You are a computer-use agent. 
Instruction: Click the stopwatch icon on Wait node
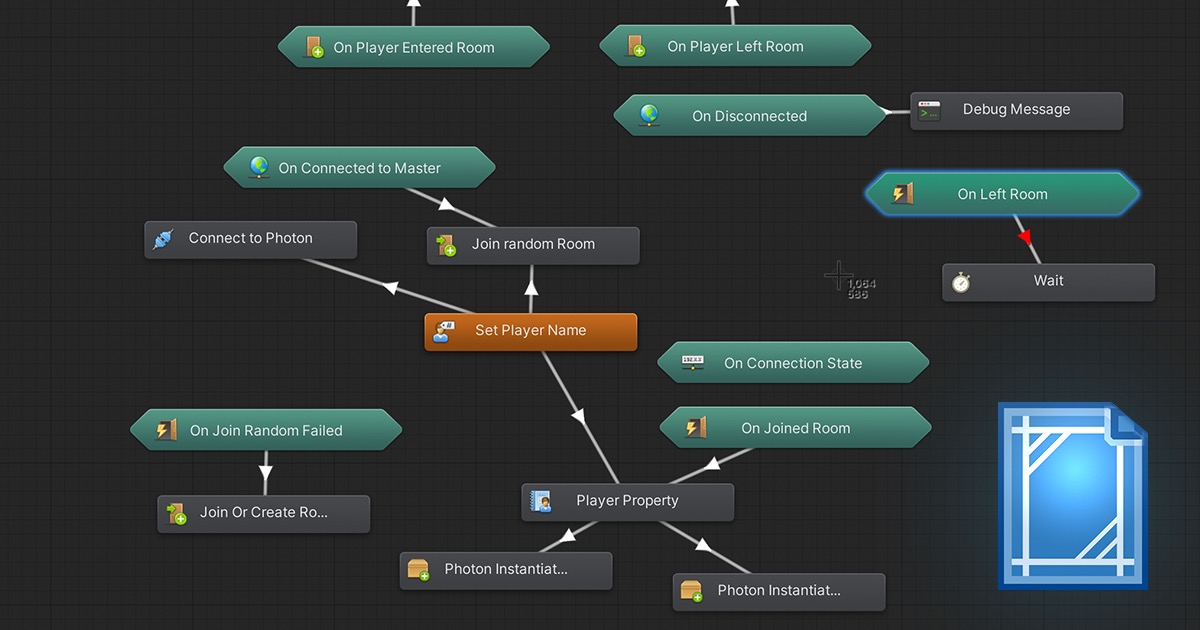click(x=961, y=282)
